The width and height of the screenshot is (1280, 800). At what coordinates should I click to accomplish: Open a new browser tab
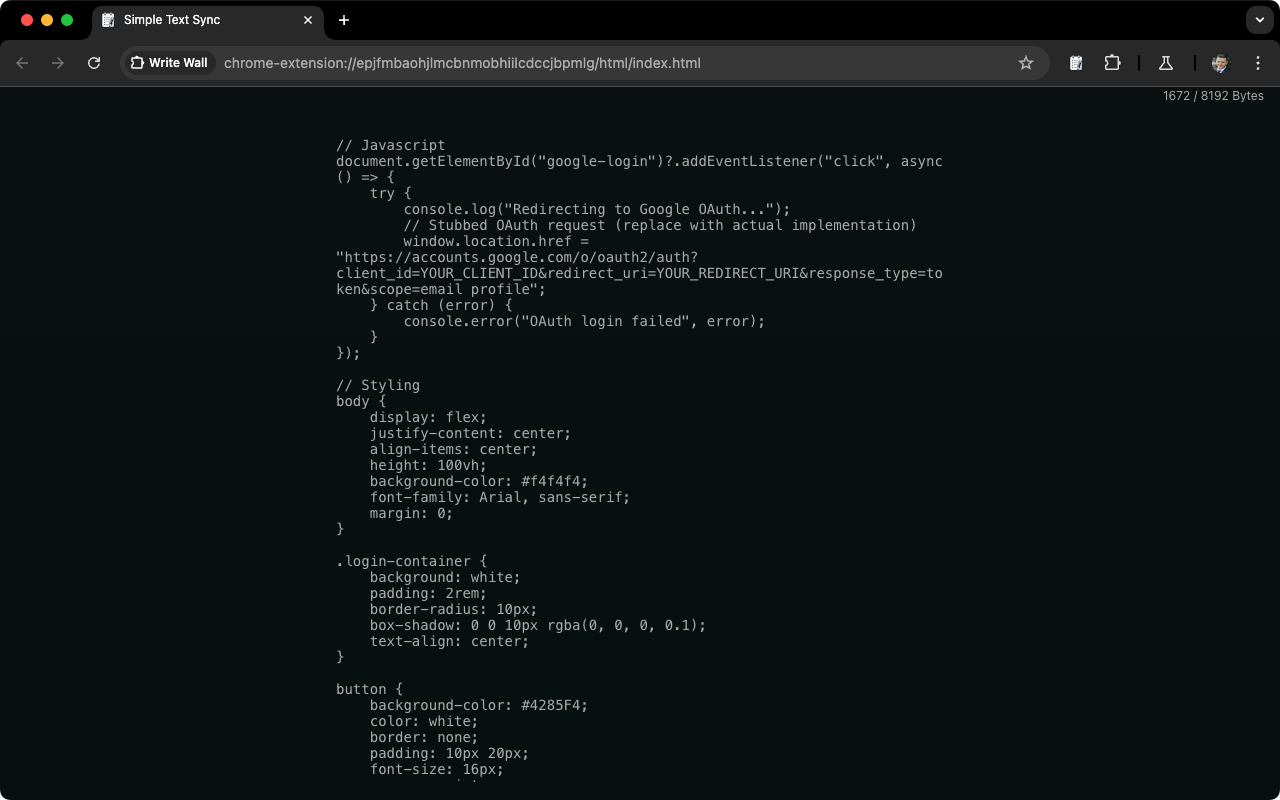coord(344,20)
